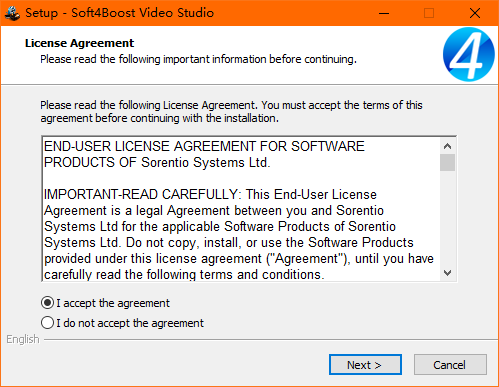Close the setup window

point(475,13)
